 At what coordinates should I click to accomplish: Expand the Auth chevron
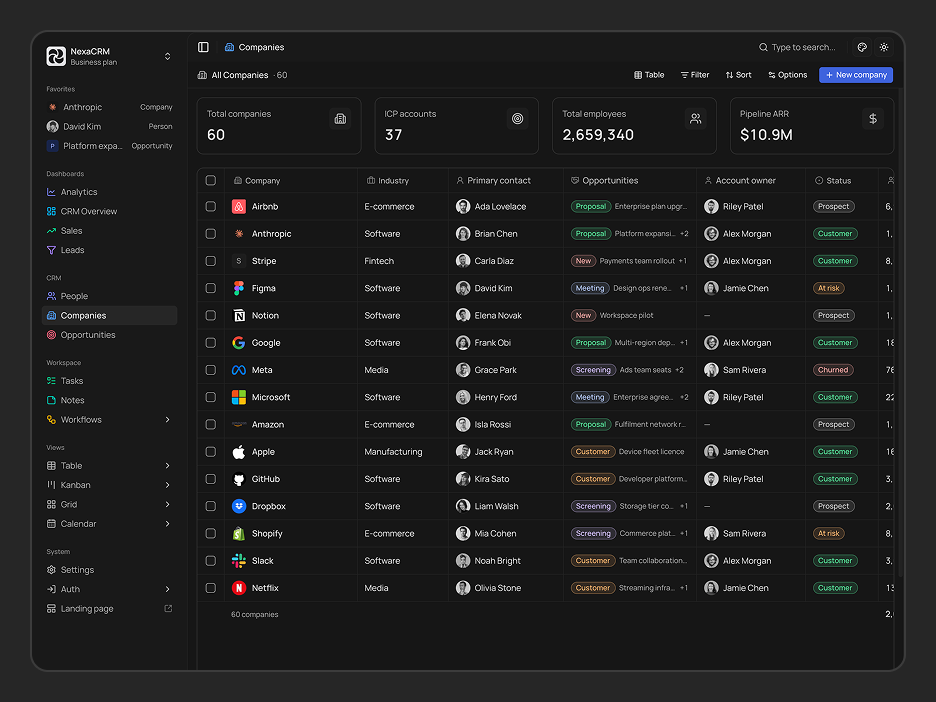click(168, 589)
